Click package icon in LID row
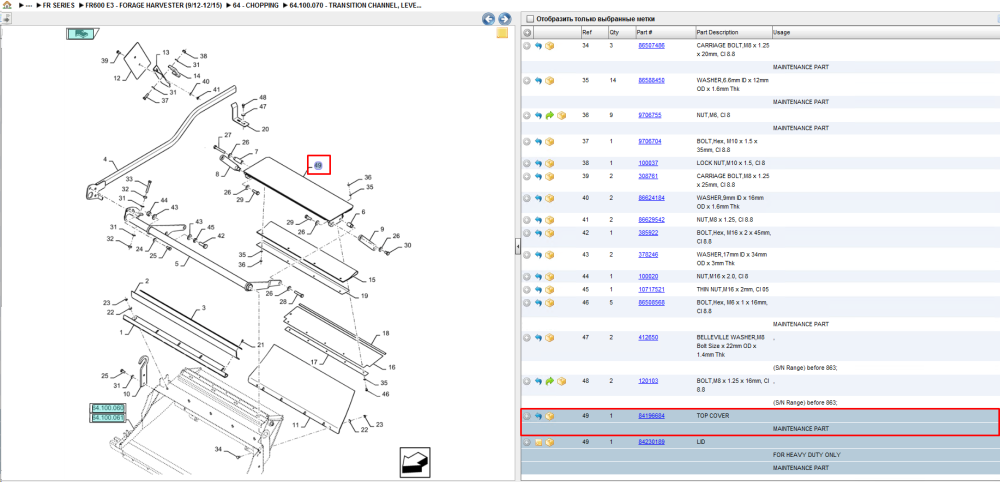 [550, 442]
